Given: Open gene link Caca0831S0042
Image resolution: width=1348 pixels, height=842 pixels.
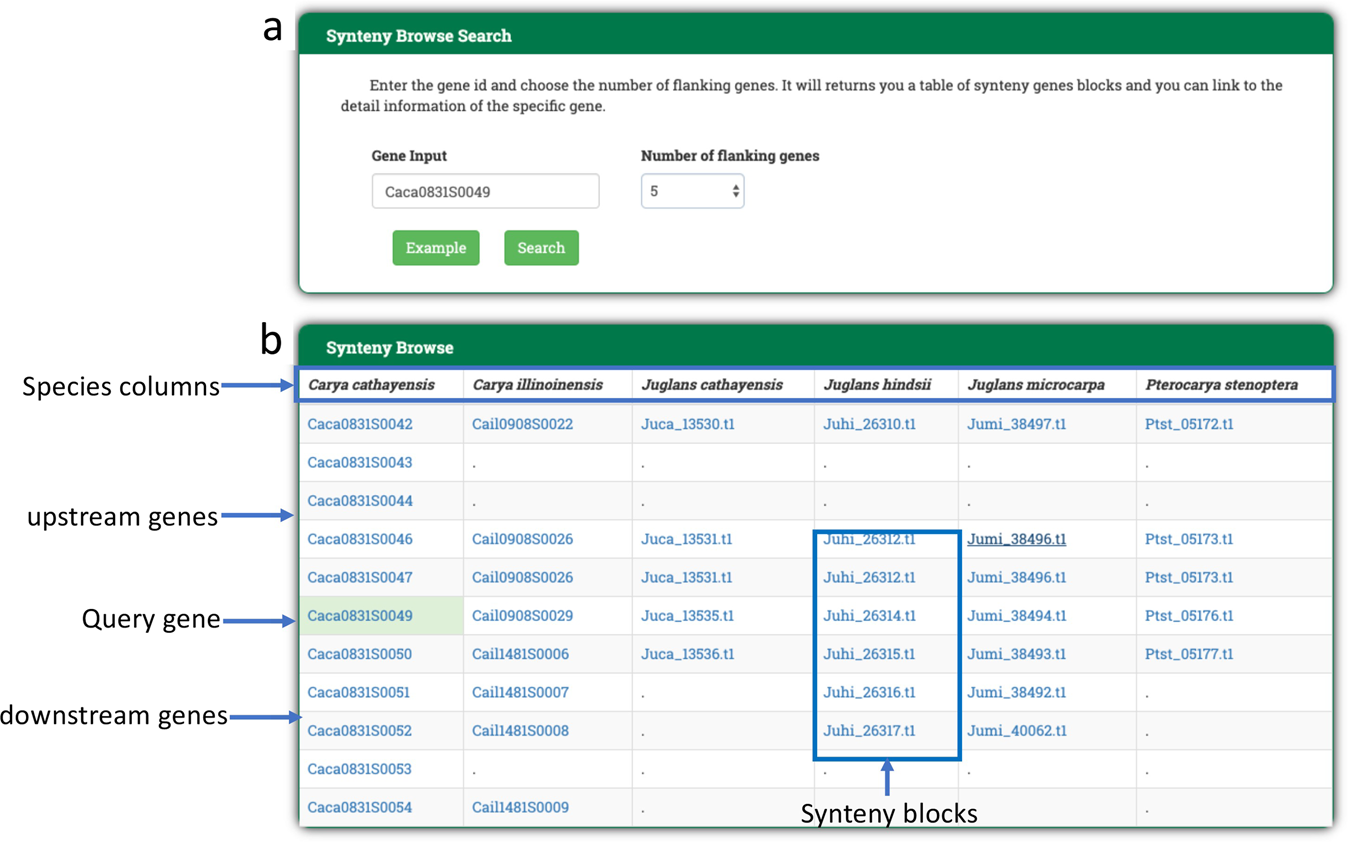Looking at the screenshot, I should click(x=360, y=424).
